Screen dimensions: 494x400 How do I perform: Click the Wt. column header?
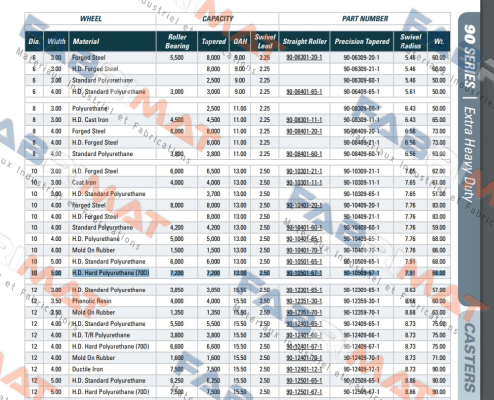pos(439,41)
